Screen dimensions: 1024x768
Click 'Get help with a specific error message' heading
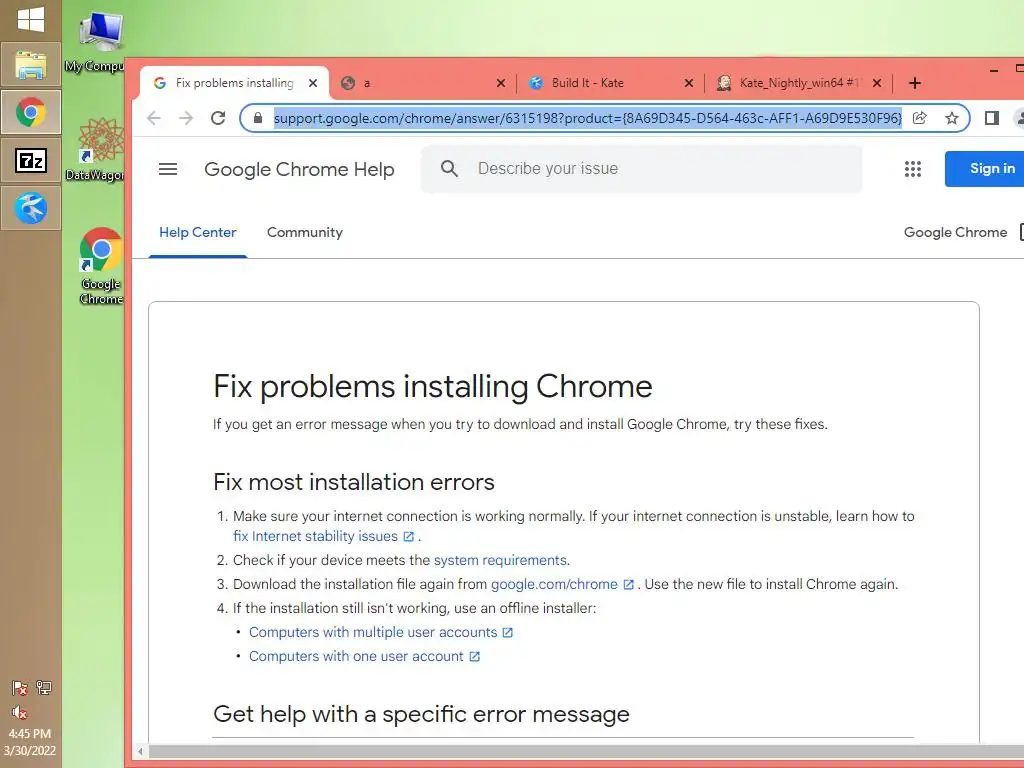click(421, 714)
